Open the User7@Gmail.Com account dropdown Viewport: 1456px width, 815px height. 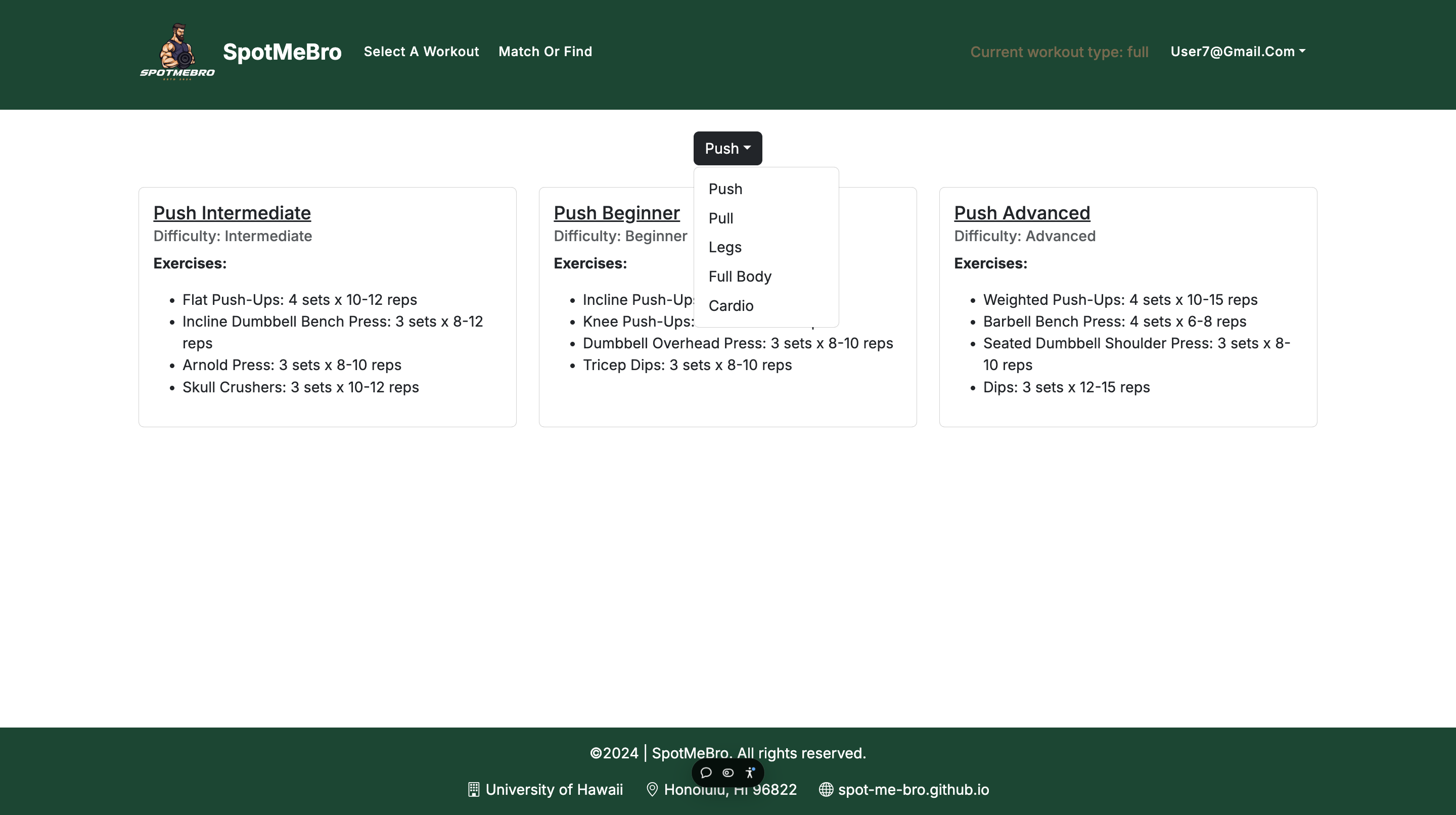click(1237, 52)
